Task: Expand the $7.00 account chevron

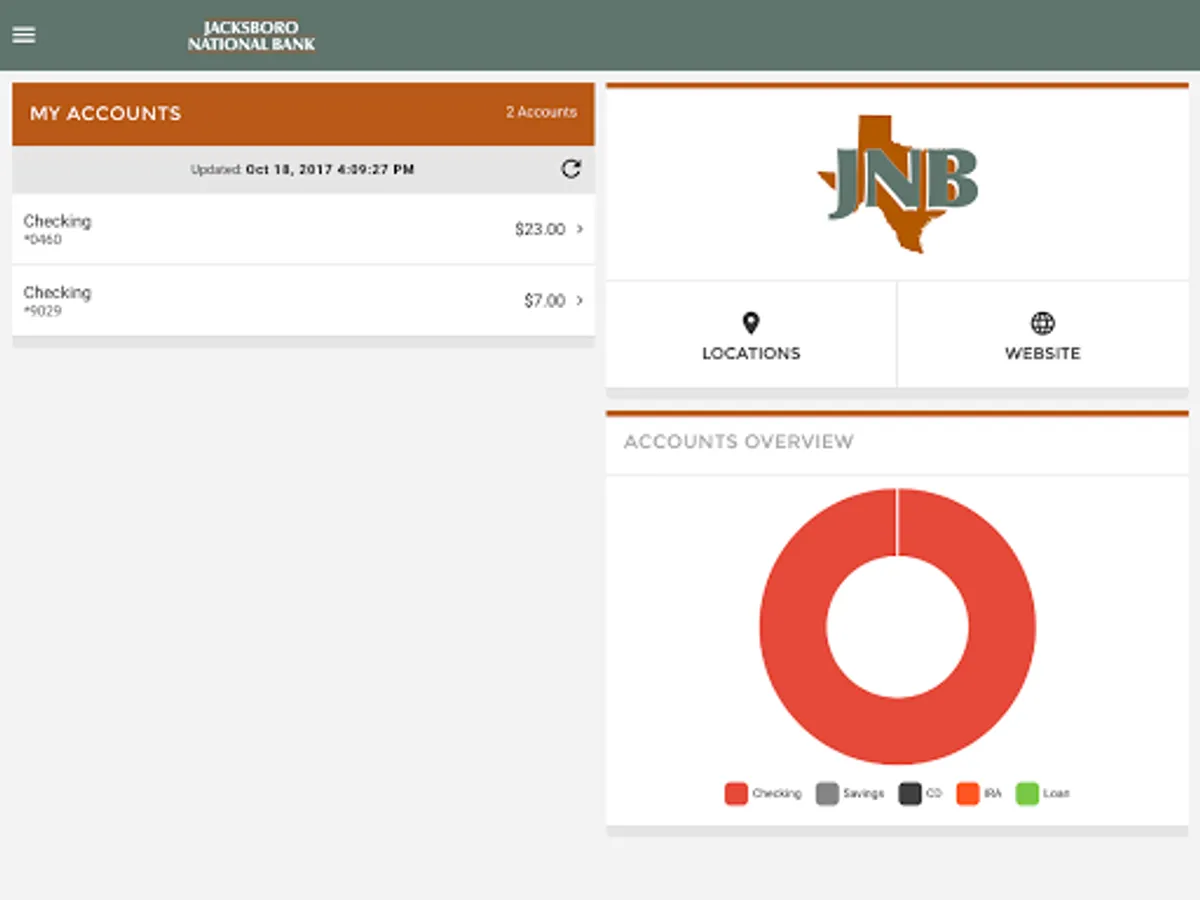Action: pos(580,300)
